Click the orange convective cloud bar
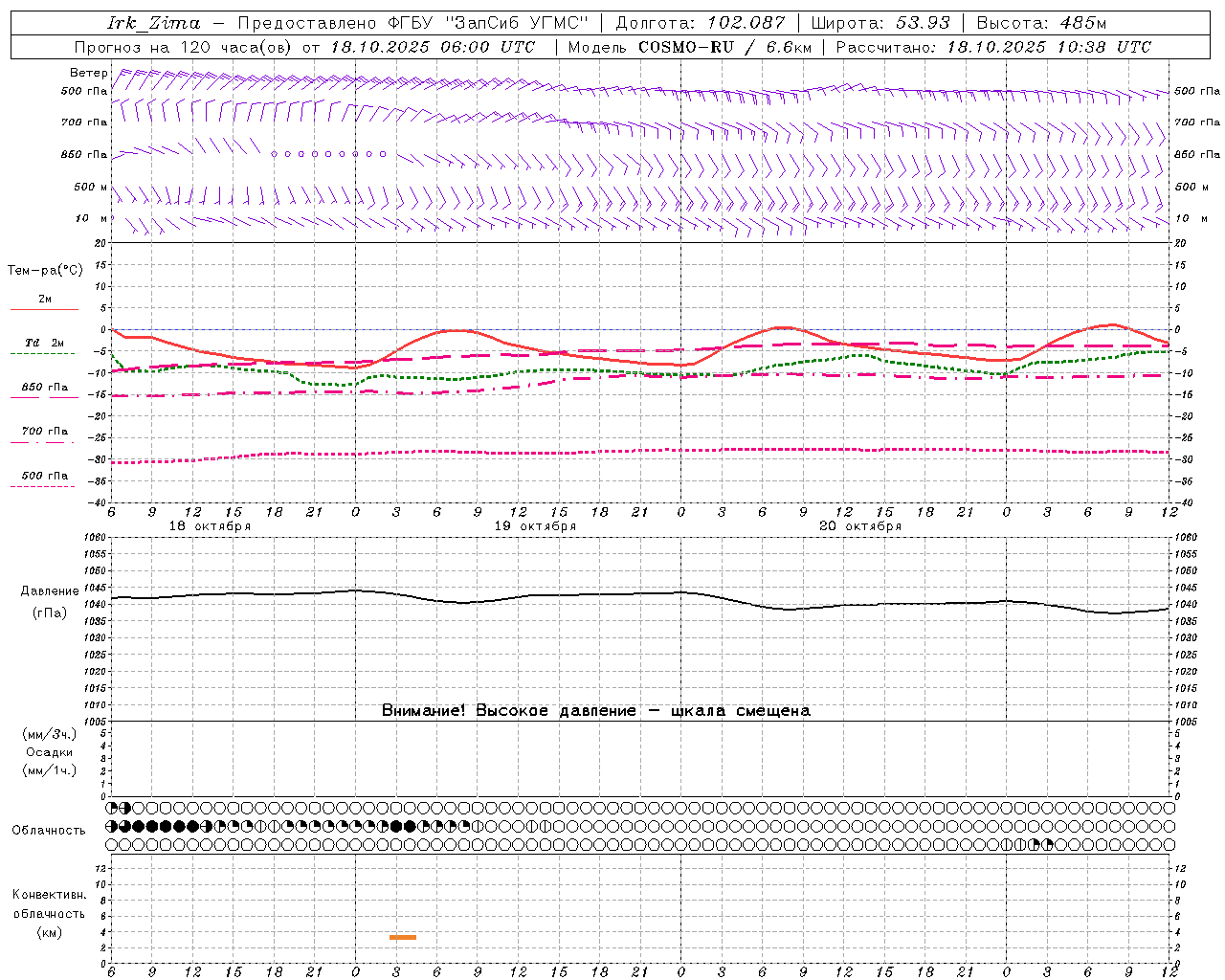The height and width of the screenshot is (980, 1225). (x=403, y=937)
